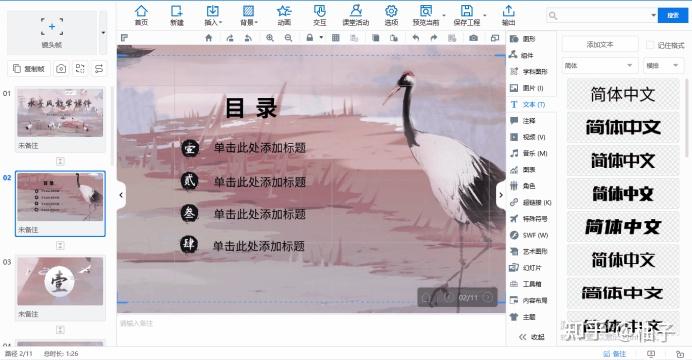Collapse left panel with arrow handle
This screenshot has width=692, height=360.
pyautogui.click(x=121, y=195)
